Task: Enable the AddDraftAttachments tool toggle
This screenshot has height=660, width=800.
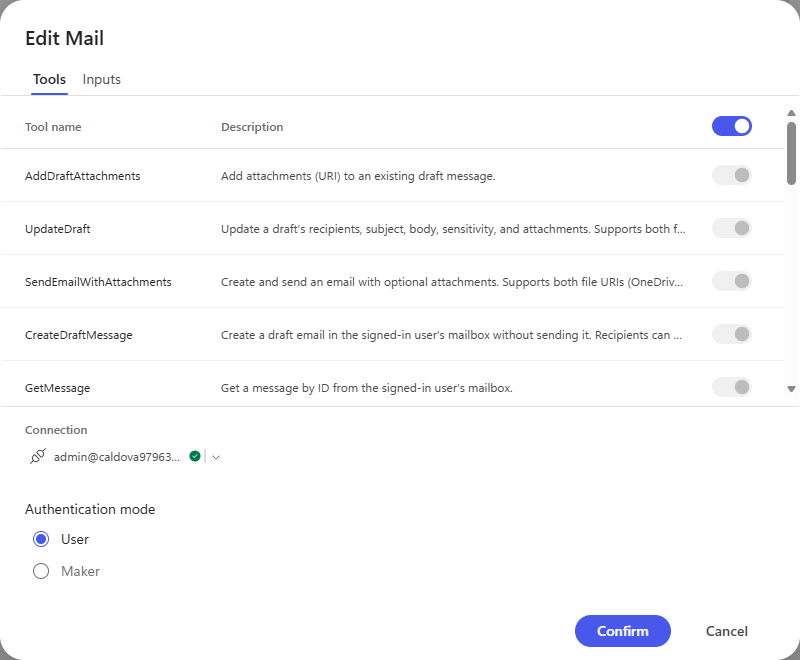Action: point(732,175)
